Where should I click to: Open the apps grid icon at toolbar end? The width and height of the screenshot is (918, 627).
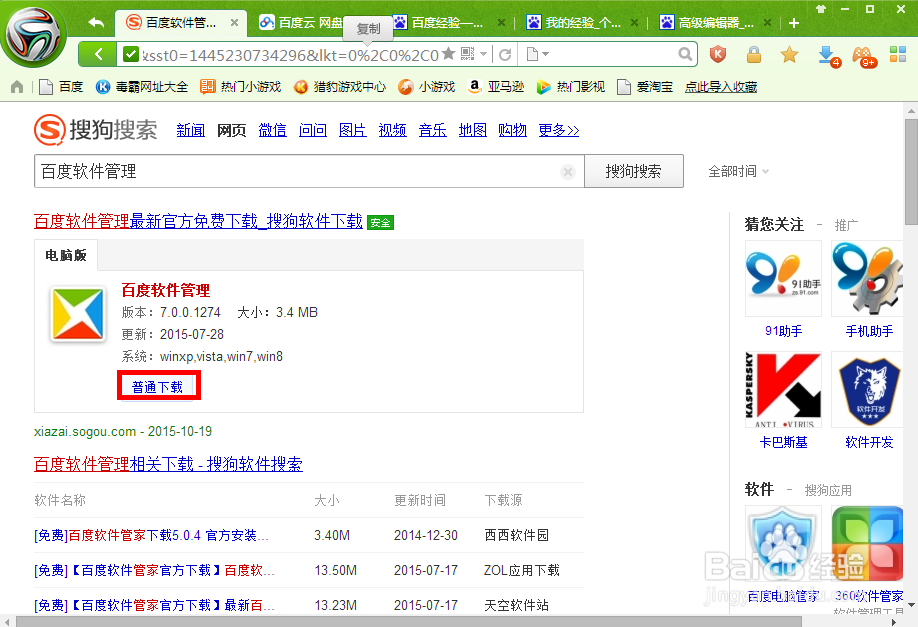tap(899, 54)
